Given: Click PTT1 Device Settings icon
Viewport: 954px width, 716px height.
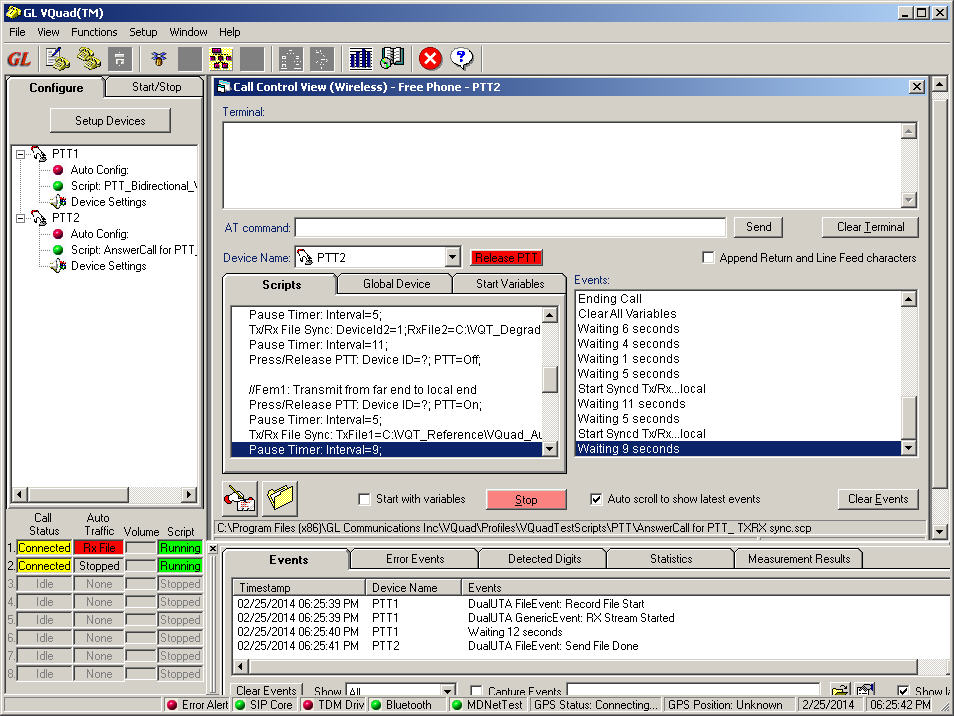Looking at the screenshot, I should pyautogui.click(x=58, y=201).
